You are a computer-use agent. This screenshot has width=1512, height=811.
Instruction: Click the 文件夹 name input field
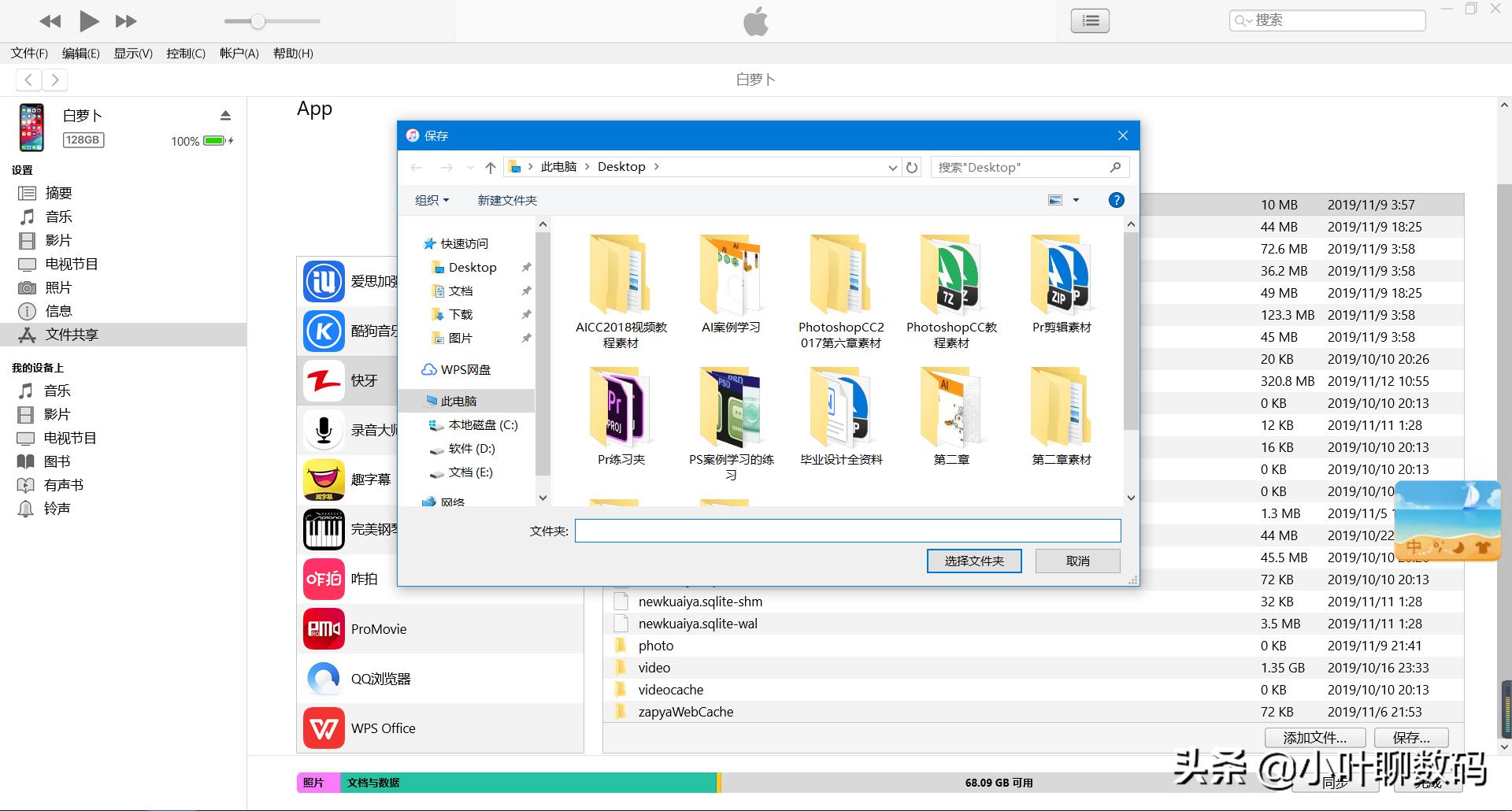[847, 531]
